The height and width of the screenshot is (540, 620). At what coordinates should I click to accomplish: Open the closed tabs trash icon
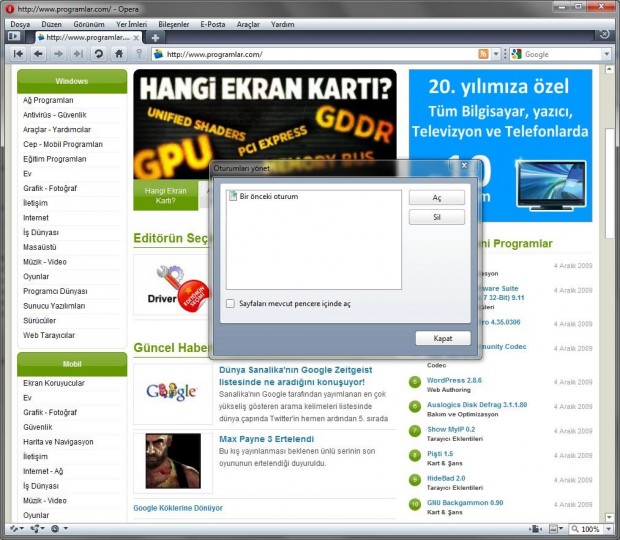[604, 35]
